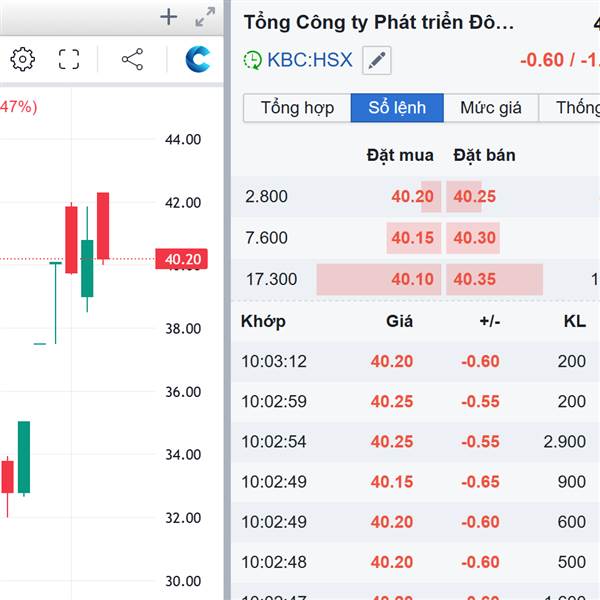The width and height of the screenshot is (600, 600).
Task: Select the Sổ lệnh tab
Action: coord(397,108)
